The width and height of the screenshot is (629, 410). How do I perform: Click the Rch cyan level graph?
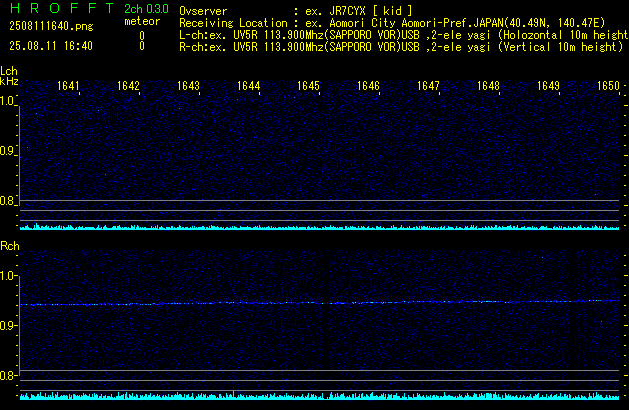[x=320, y=396]
